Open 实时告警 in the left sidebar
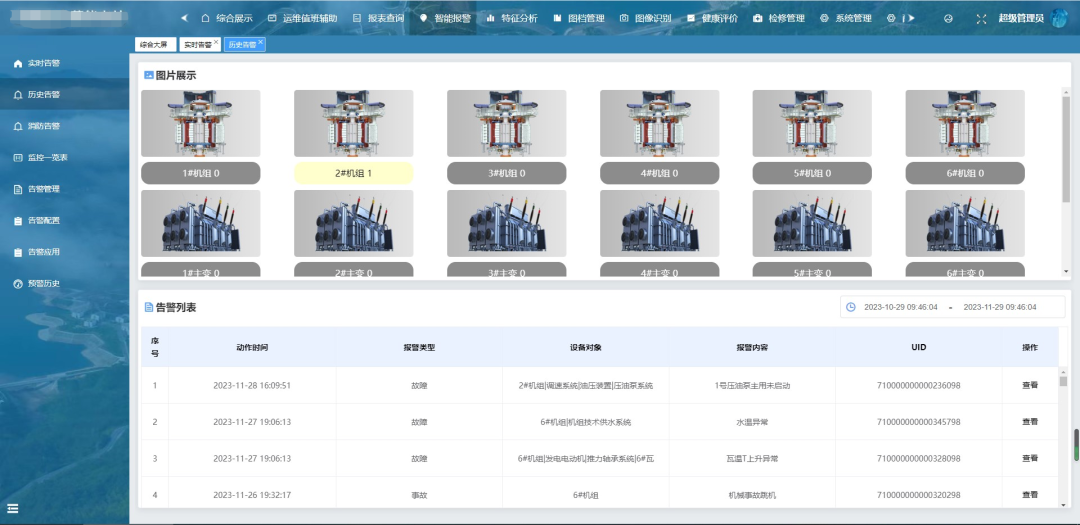Screen dimensions: 1080x525 (42, 64)
